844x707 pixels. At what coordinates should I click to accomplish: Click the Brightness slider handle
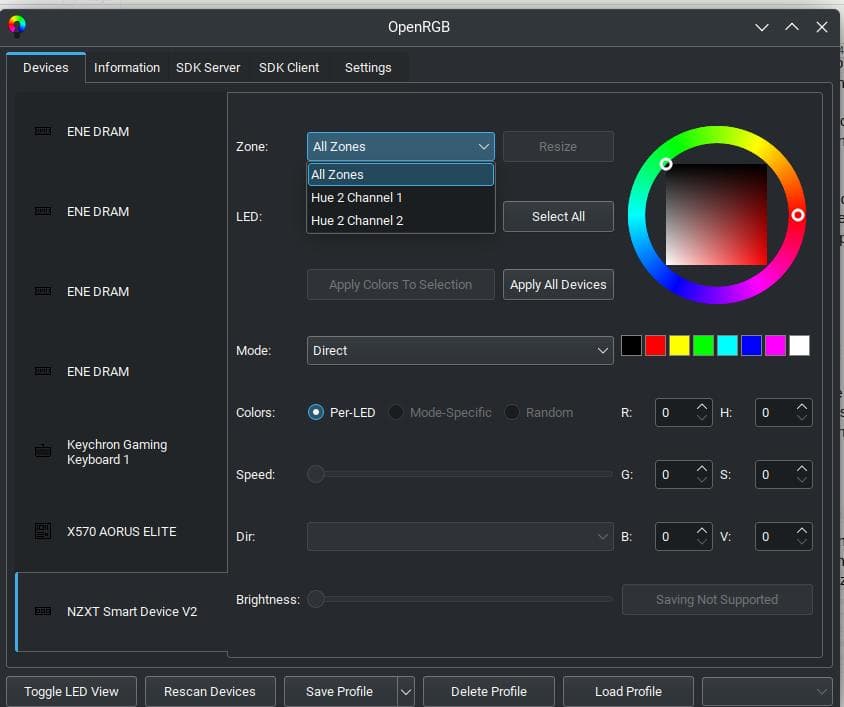tap(316, 599)
